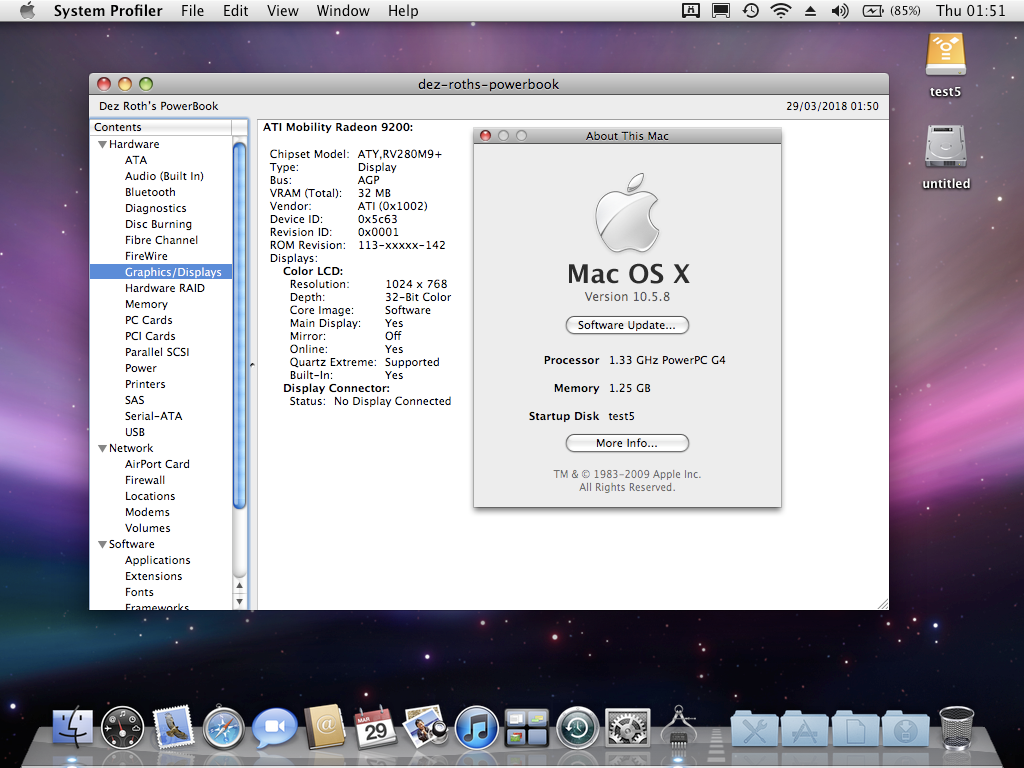This screenshot has height=768, width=1024.
Task: Click the battery status icon showing 85%
Action: [x=891, y=10]
